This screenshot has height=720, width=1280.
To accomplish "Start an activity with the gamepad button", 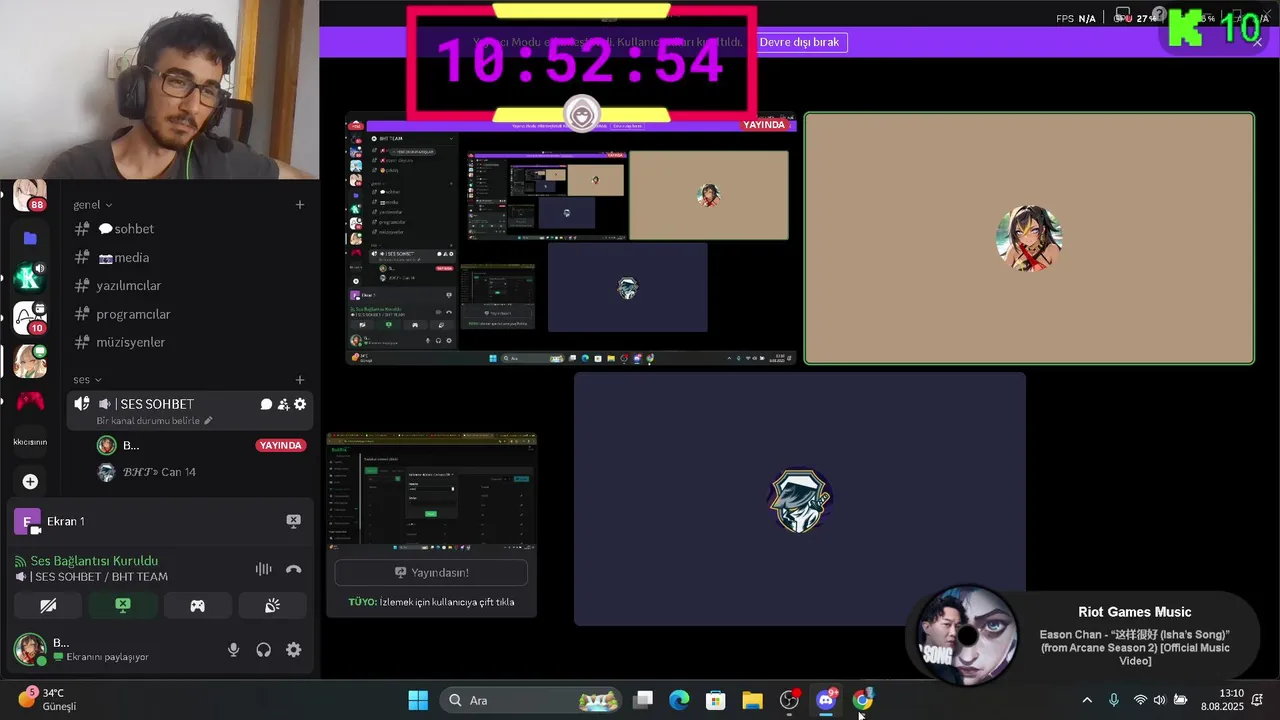I will (197, 605).
